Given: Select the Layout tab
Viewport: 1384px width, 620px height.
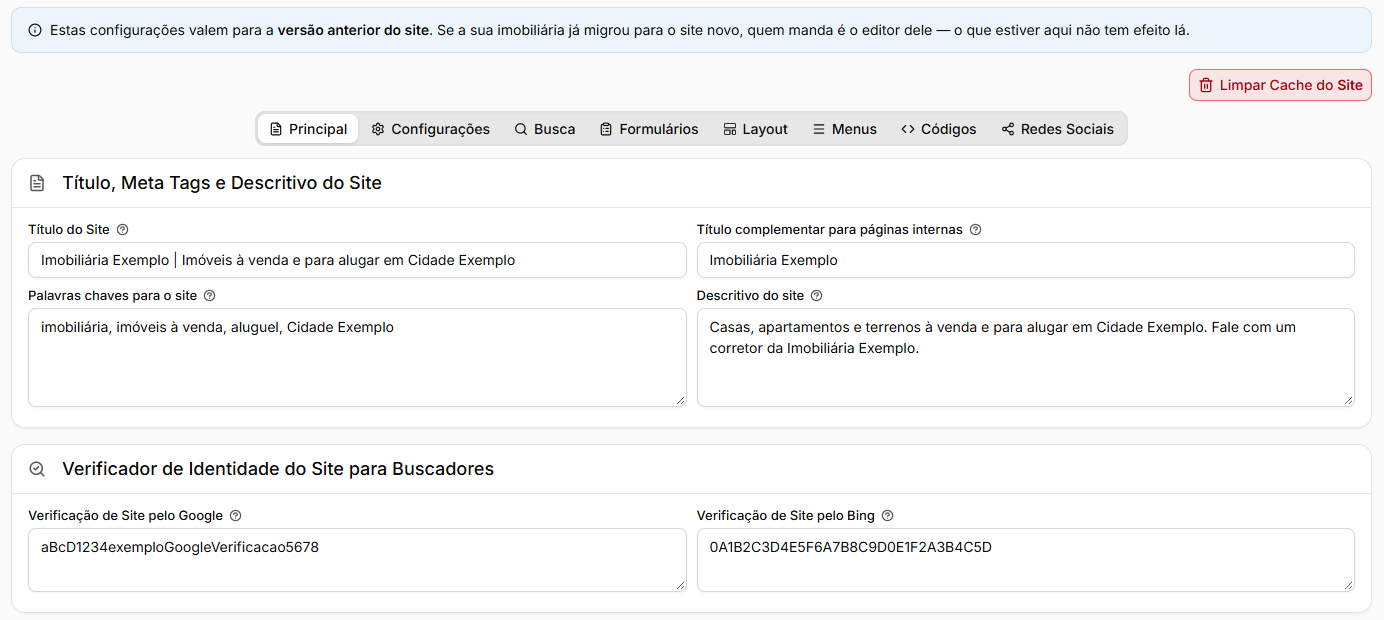Looking at the screenshot, I should click(x=755, y=129).
